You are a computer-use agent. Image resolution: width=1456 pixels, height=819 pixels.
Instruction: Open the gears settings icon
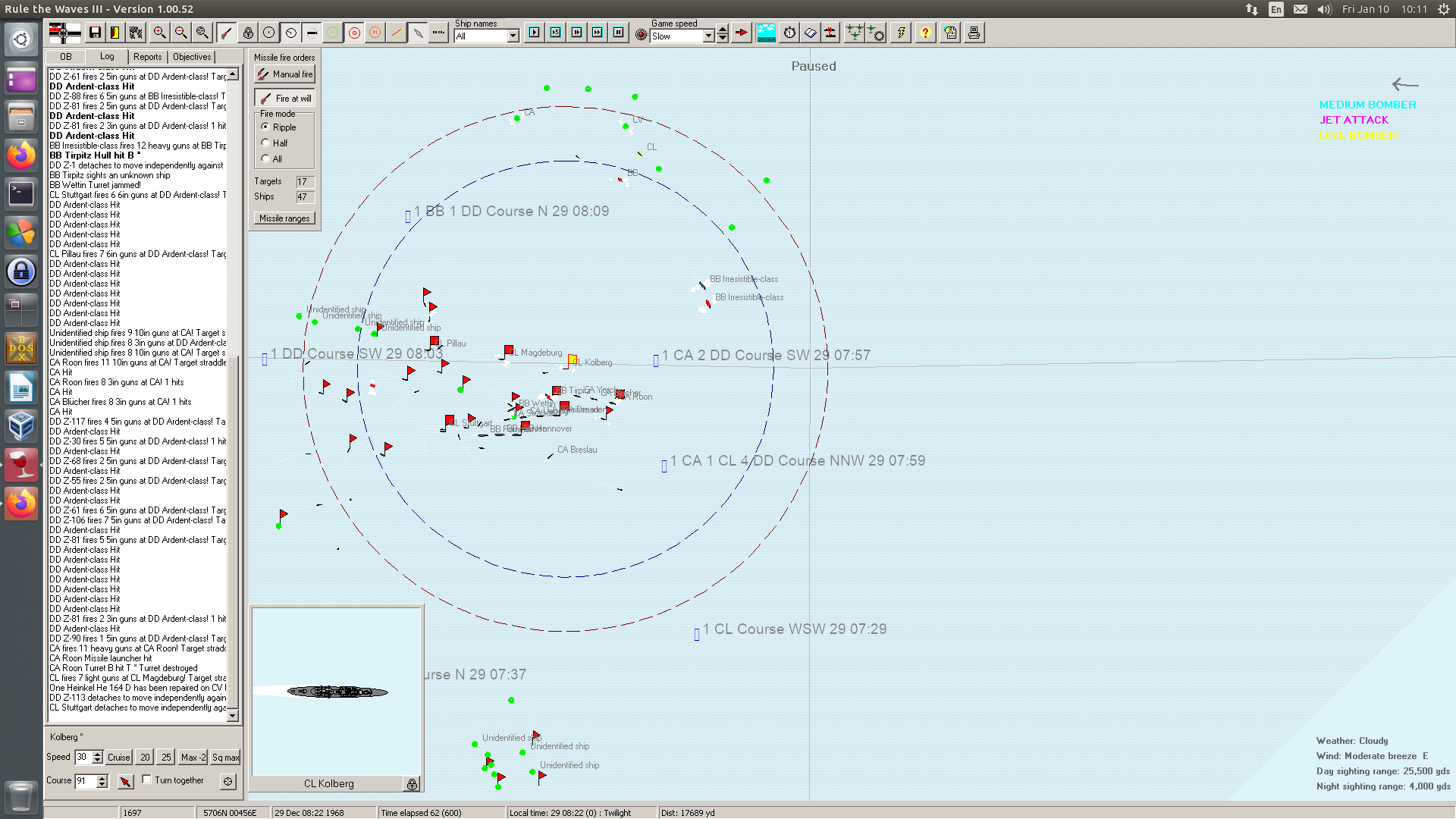136,33
